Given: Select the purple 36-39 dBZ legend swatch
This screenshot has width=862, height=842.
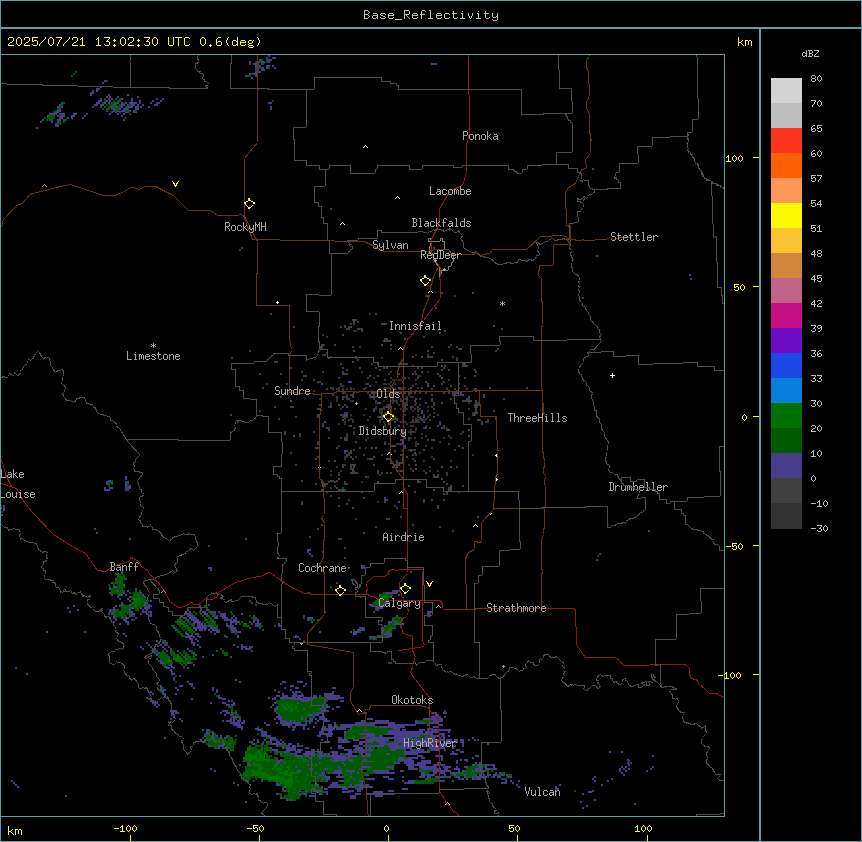Looking at the screenshot, I should pos(786,340).
